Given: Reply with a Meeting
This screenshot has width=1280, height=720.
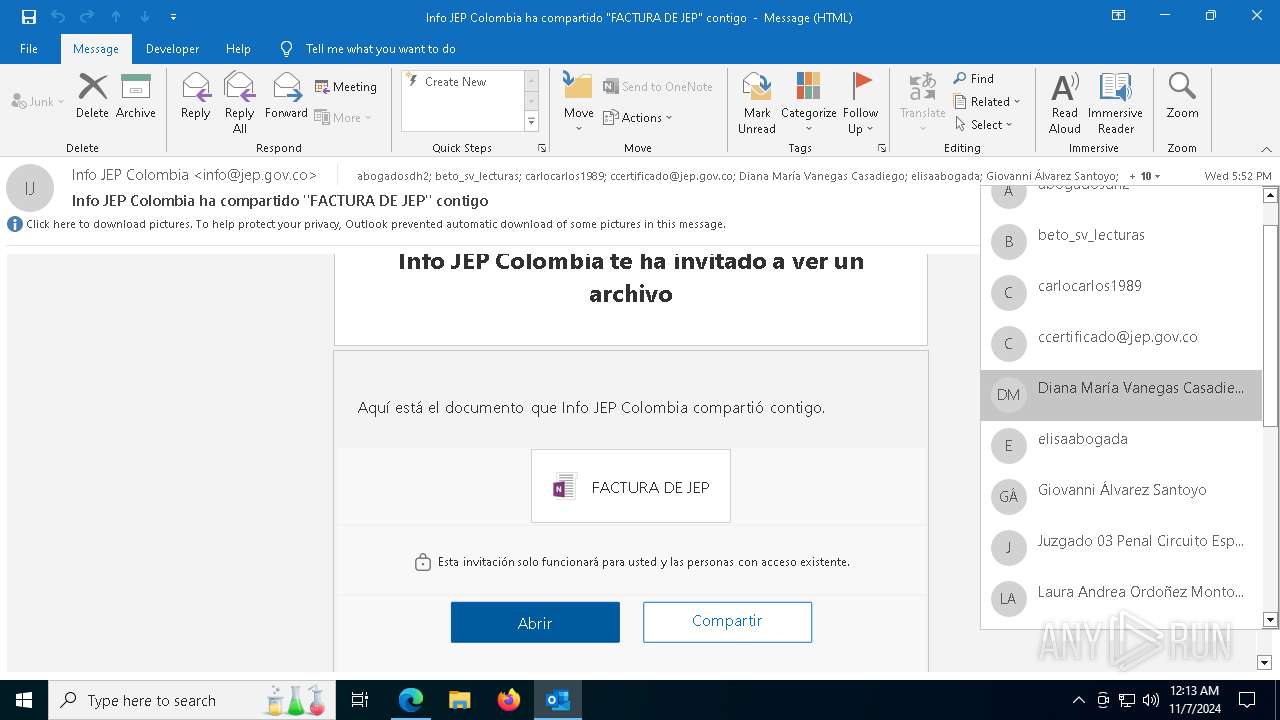Looking at the screenshot, I should point(346,87).
